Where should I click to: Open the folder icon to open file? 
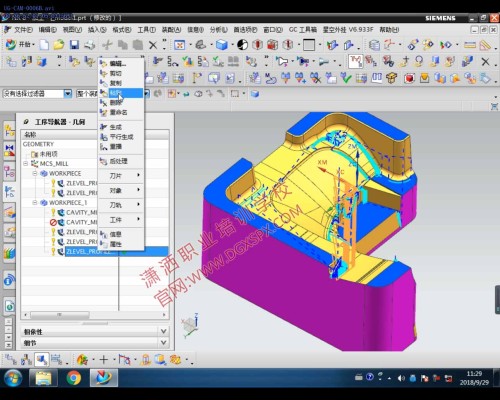[59, 44]
